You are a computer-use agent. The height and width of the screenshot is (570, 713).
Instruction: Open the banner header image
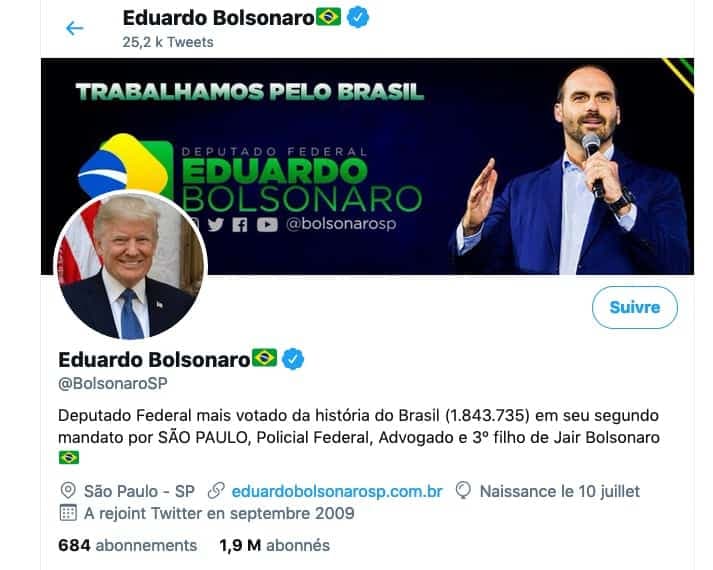point(367,166)
